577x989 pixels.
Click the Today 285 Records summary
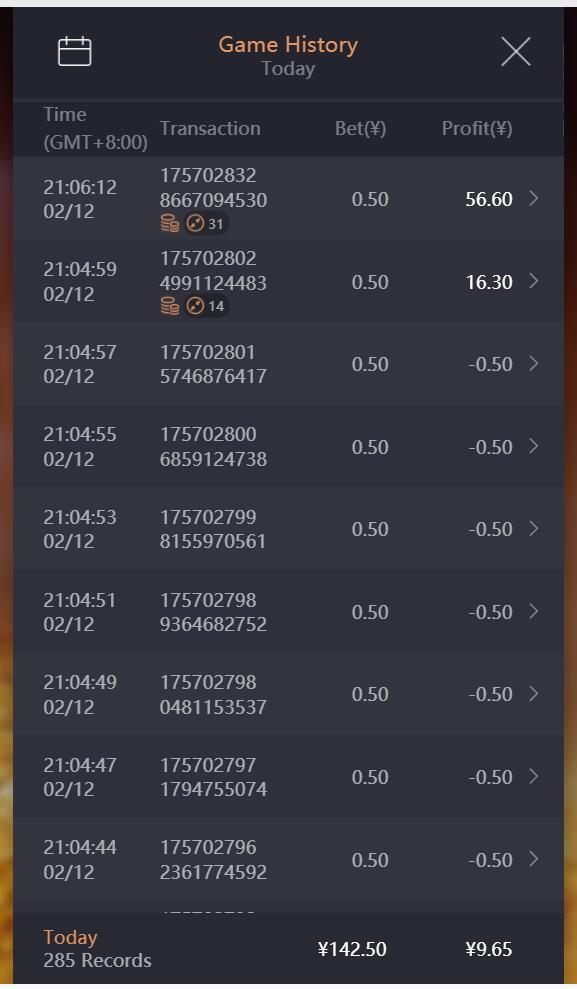(x=98, y=949)
